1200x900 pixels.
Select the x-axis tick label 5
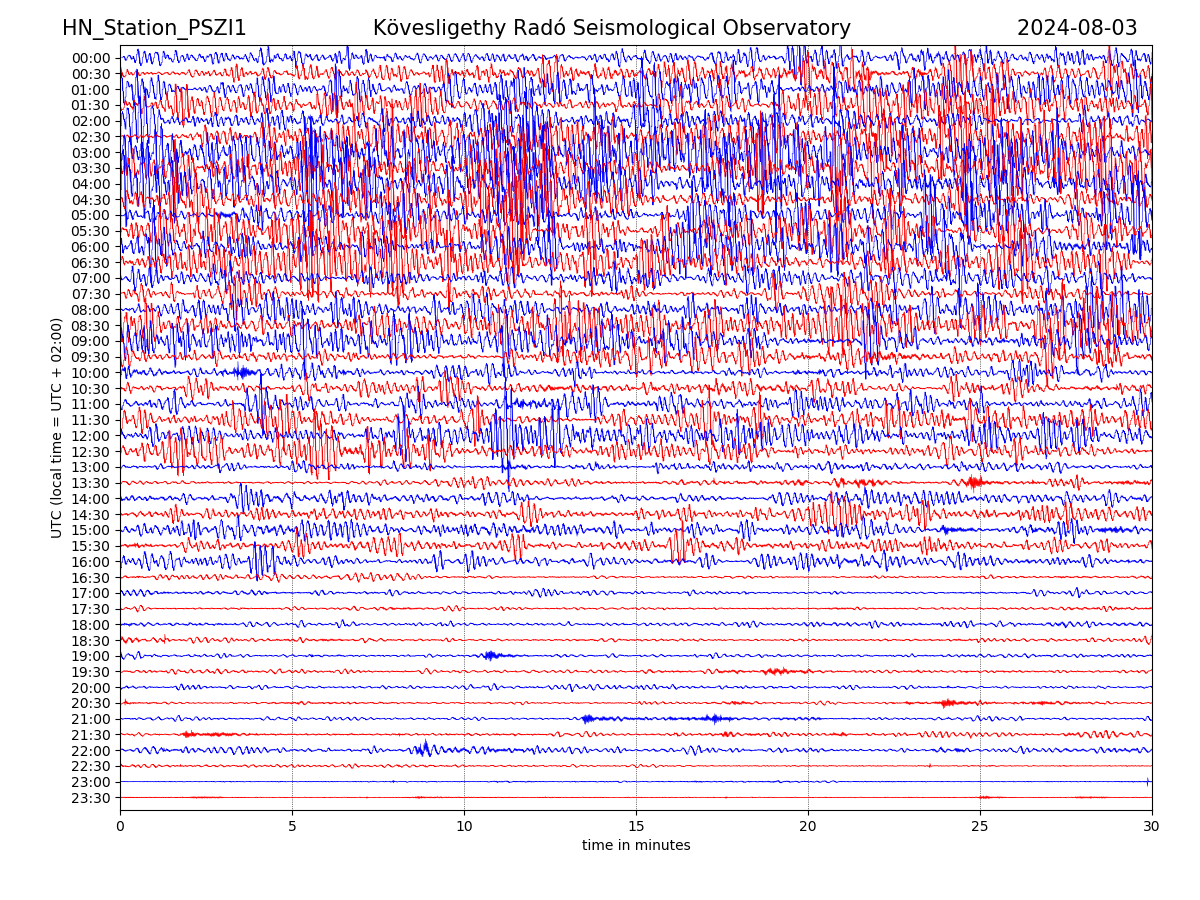point(292,827)
